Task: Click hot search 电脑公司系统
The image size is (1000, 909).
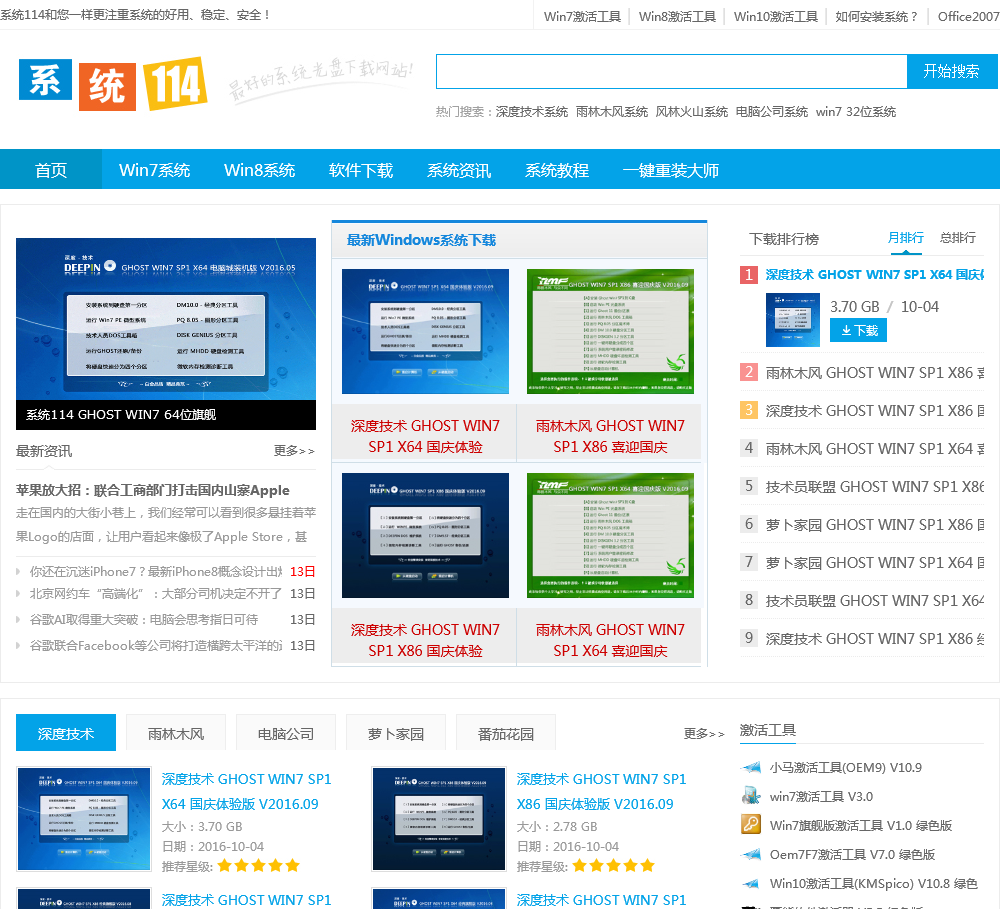Action: pyautogui.click(x=772, y=112)
